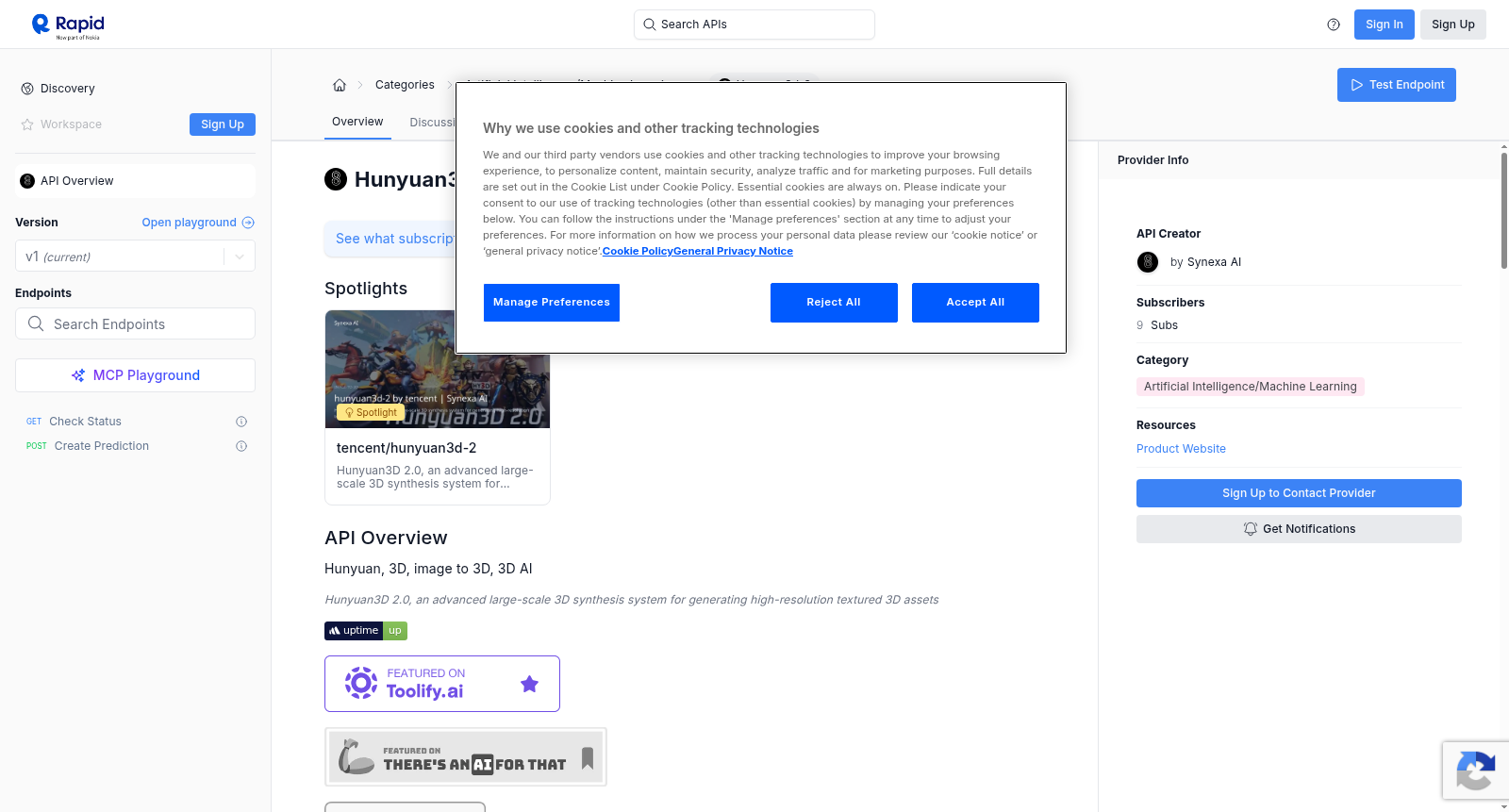The height and width of the screenshot is (812, 1509).
Task: Open the help question mark icon
Action: (x=1334, y=25)
